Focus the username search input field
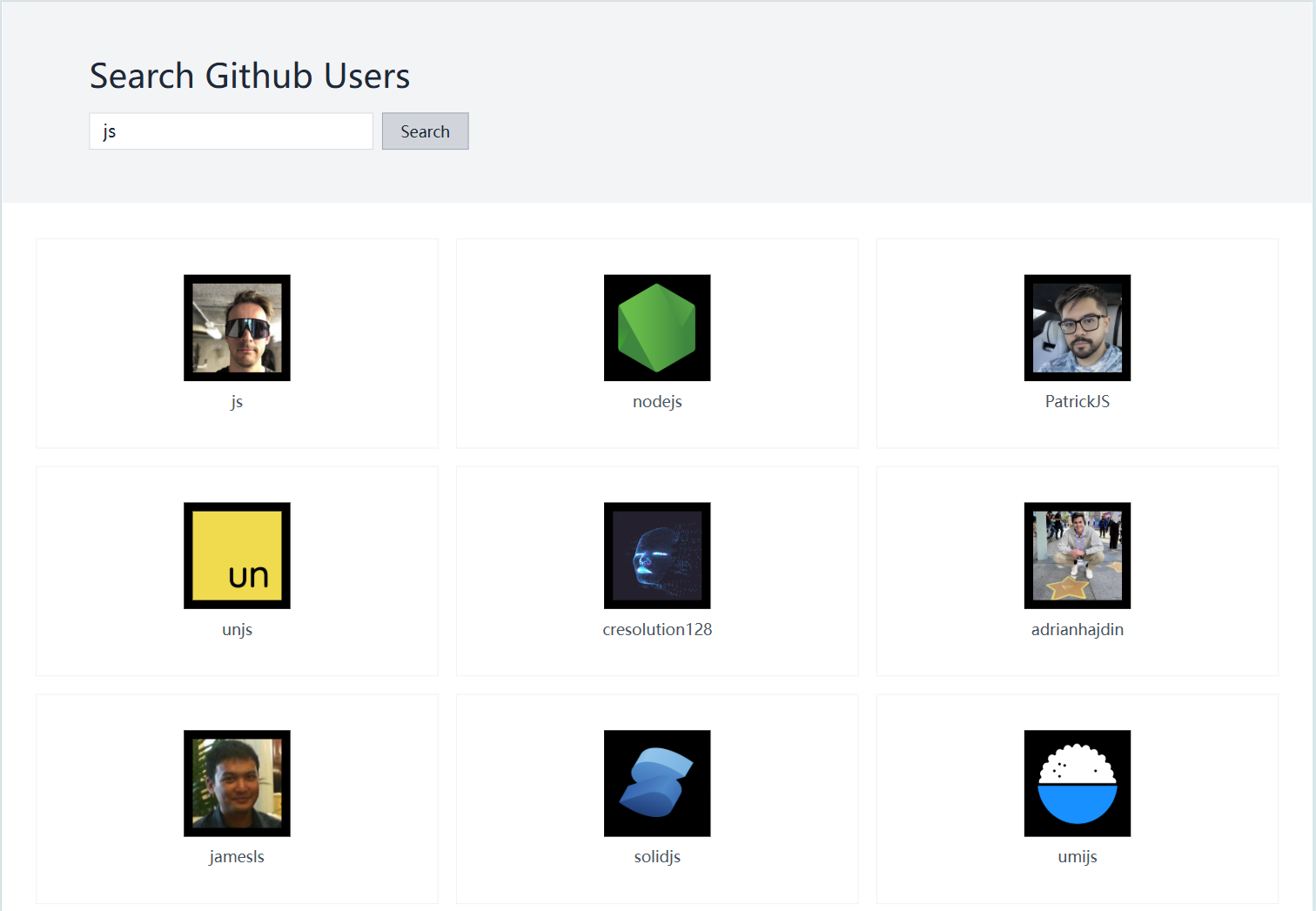Image resolution: width=1316 pixels, height=911 pixels. click(231, 131)
